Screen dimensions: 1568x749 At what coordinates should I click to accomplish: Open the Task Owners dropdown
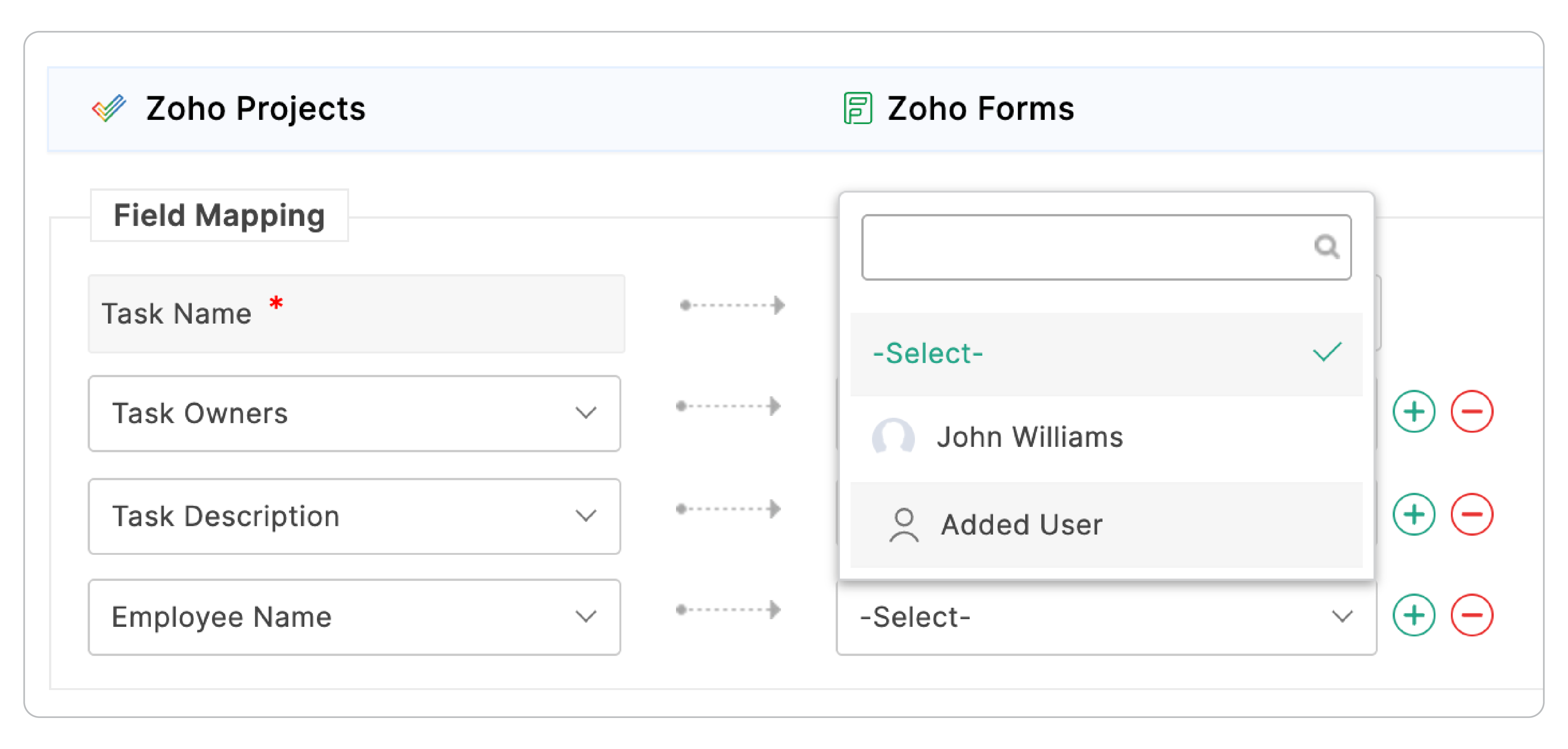(354, 414)
